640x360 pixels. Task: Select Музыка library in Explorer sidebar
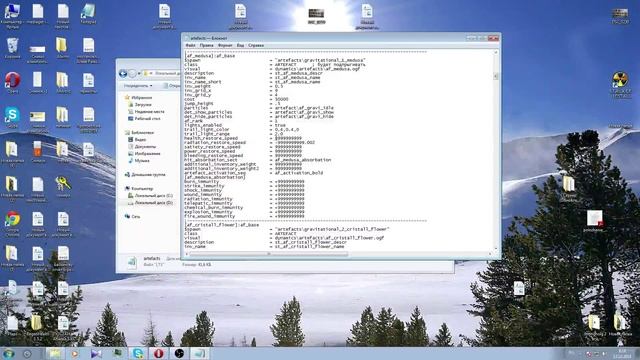[x=139, y=160]
